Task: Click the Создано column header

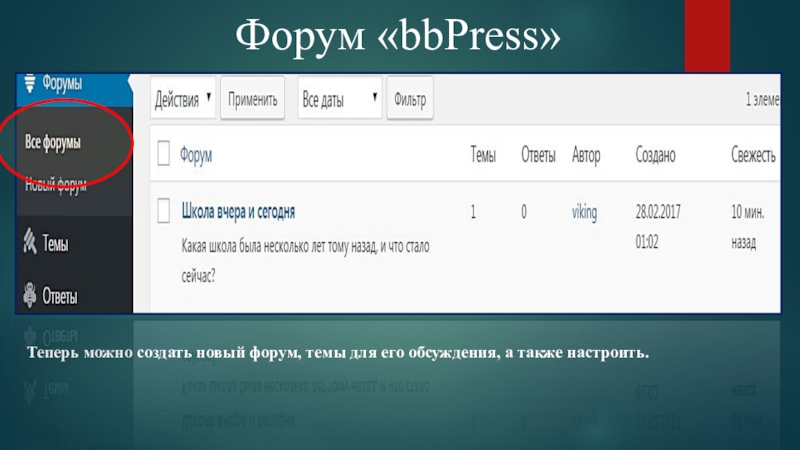Action: point(656,155)
